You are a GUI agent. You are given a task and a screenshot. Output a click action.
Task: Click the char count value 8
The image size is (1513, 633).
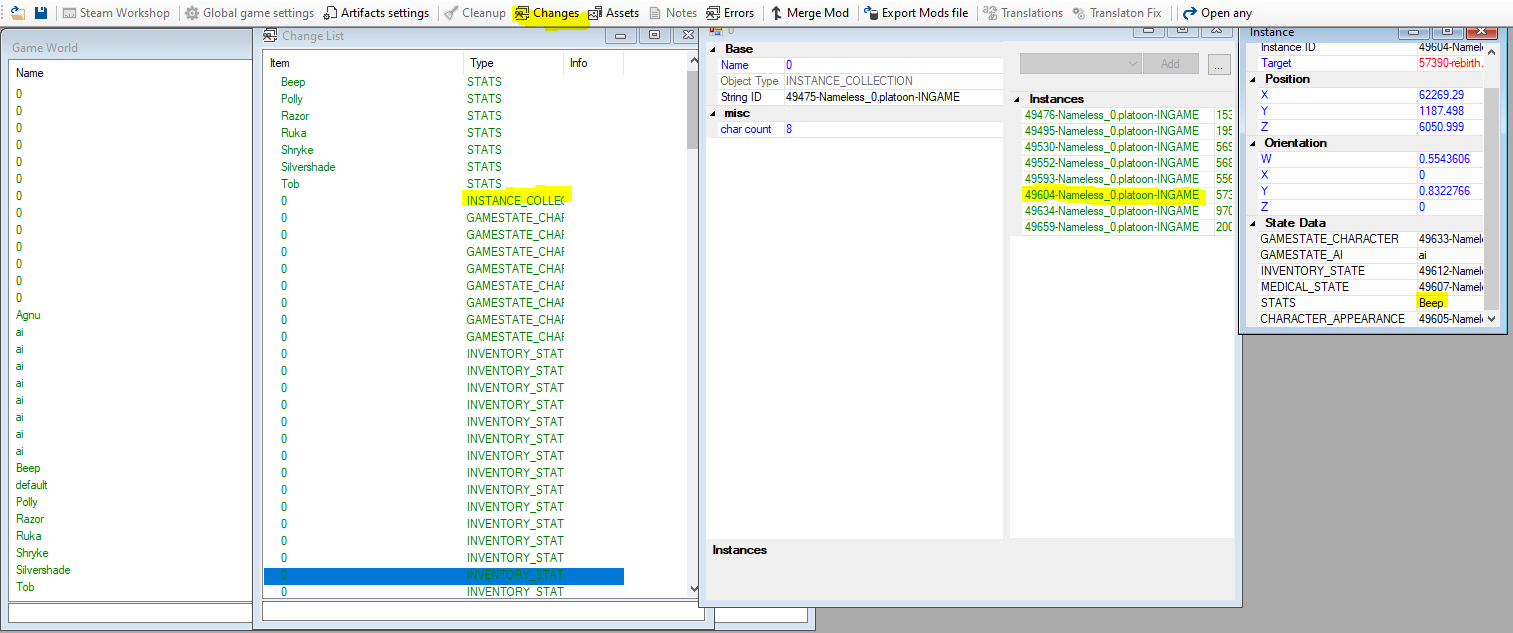click(892, 129)
